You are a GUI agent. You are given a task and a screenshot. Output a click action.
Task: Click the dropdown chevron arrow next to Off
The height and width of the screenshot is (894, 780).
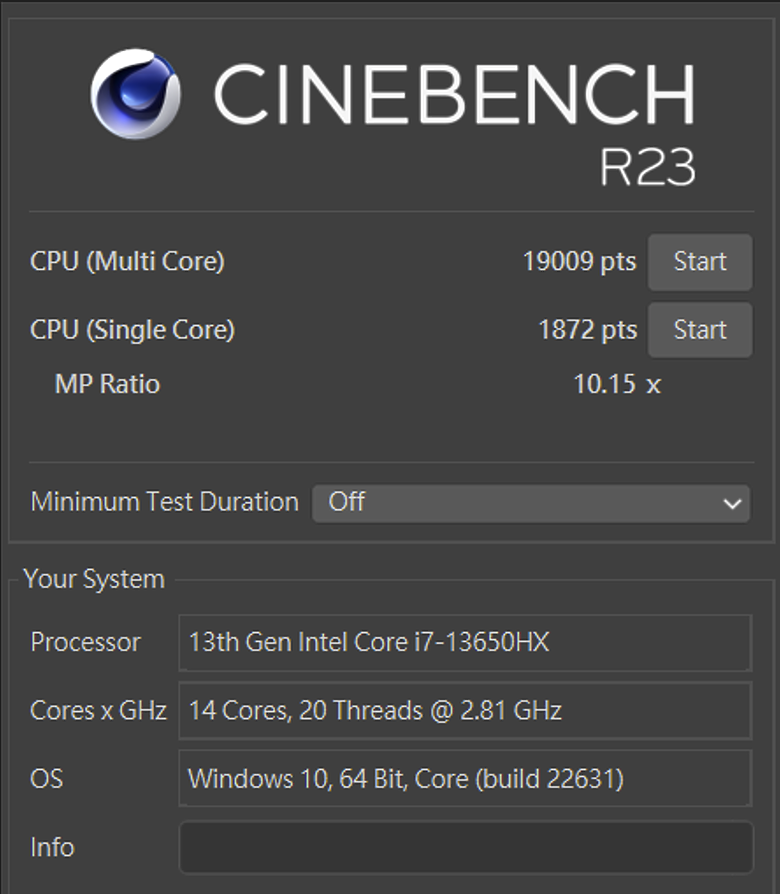coord(732,503)
